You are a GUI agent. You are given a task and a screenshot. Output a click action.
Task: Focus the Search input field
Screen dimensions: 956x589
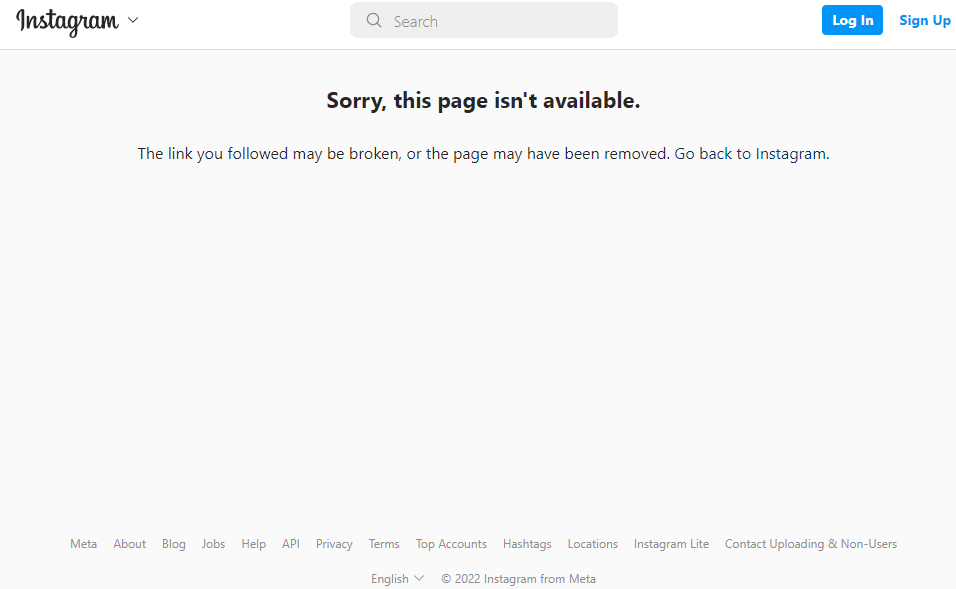point(483,20)
